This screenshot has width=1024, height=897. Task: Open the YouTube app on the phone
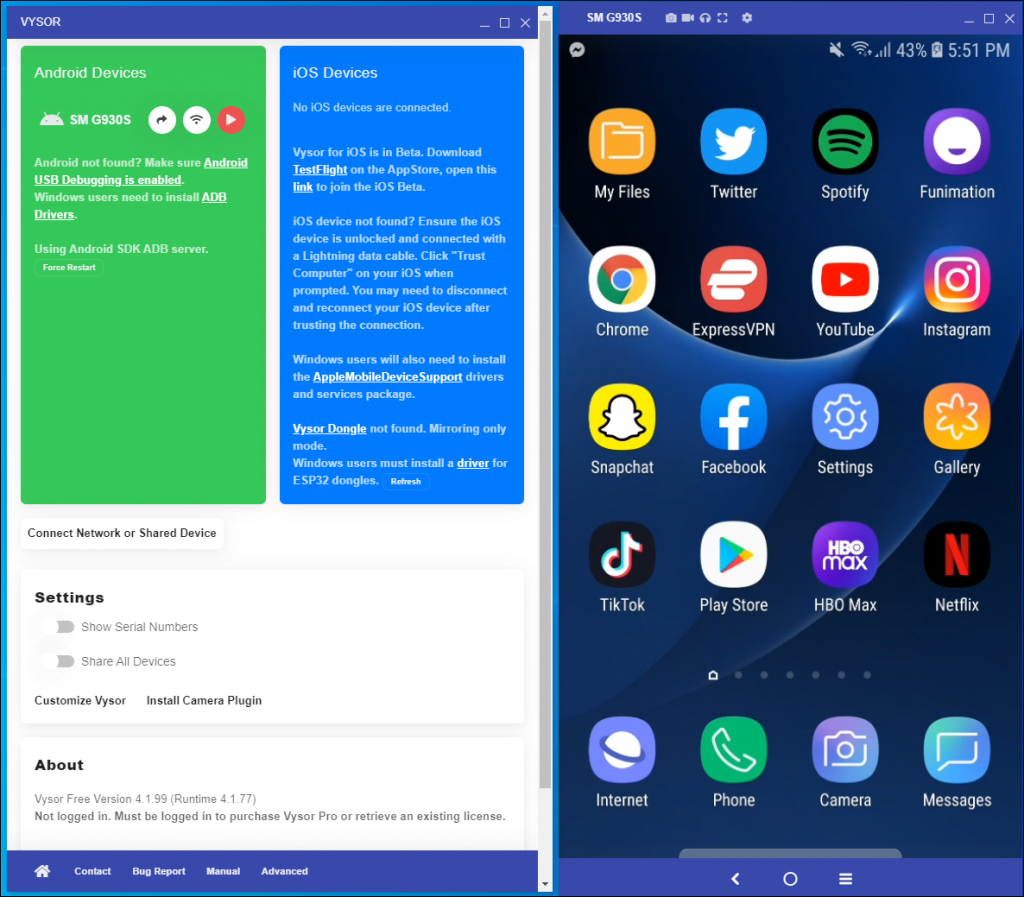(x=845, y=280)
